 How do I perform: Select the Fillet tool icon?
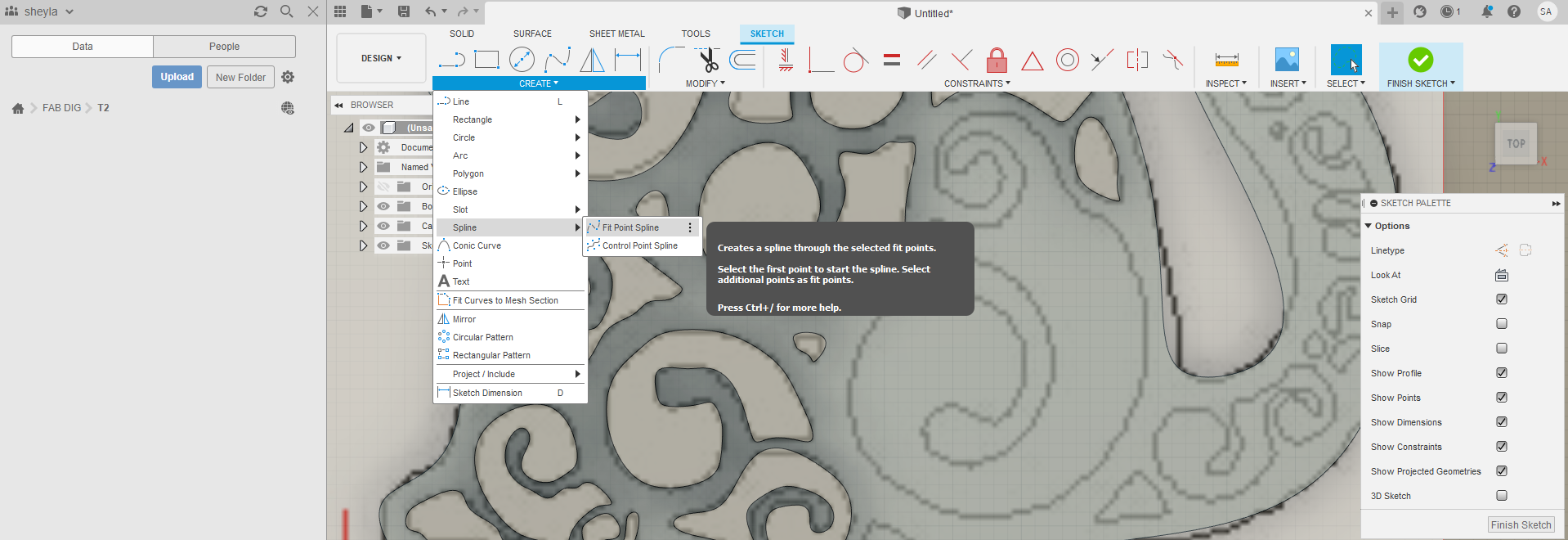[x=671, y=60]
